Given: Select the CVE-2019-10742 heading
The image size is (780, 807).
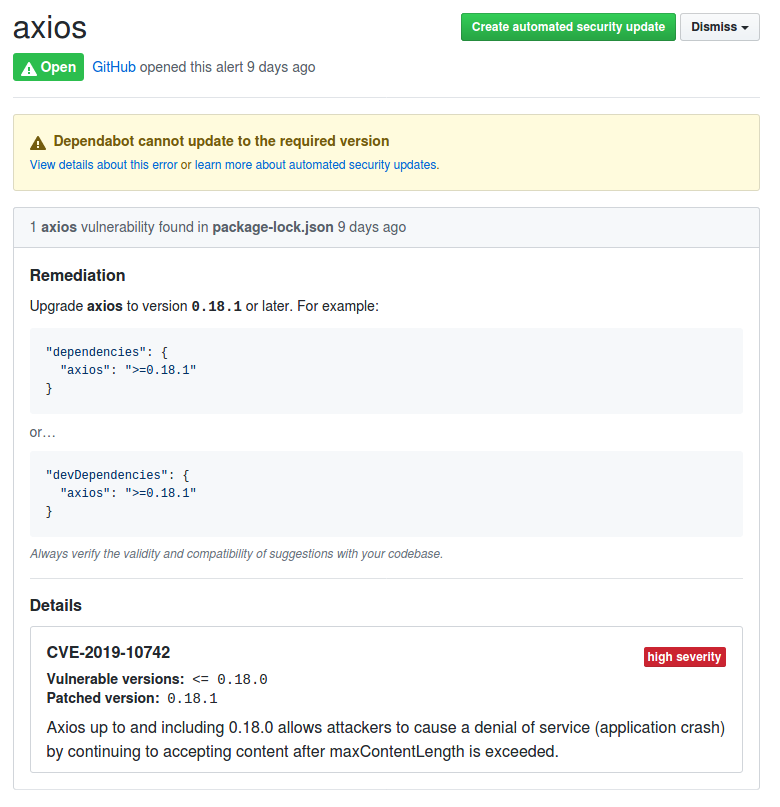Looking at the screenshot, I should [x=108, y=652].
